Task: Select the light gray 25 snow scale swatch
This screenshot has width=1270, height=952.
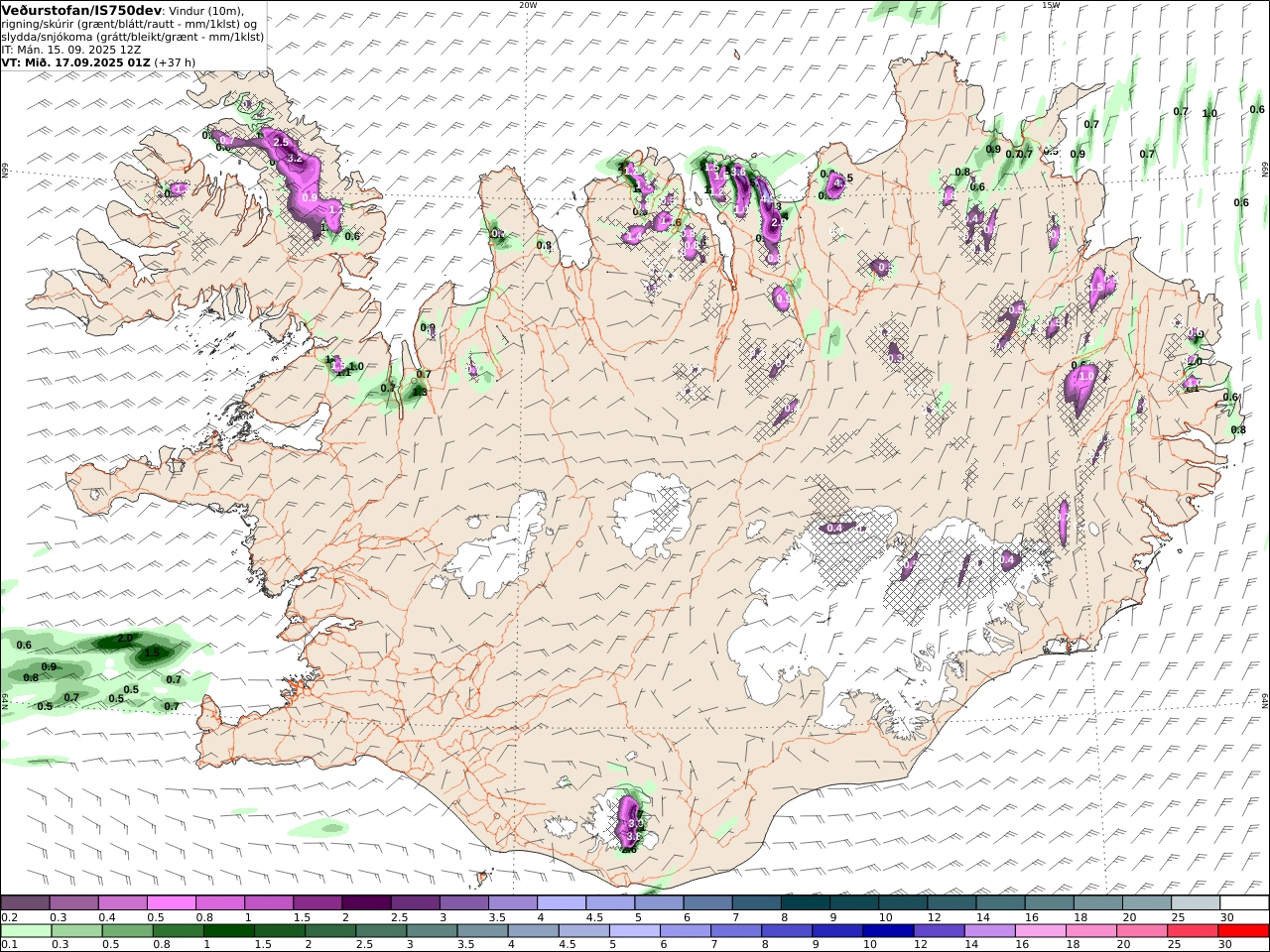Action: click(1195, 902)
